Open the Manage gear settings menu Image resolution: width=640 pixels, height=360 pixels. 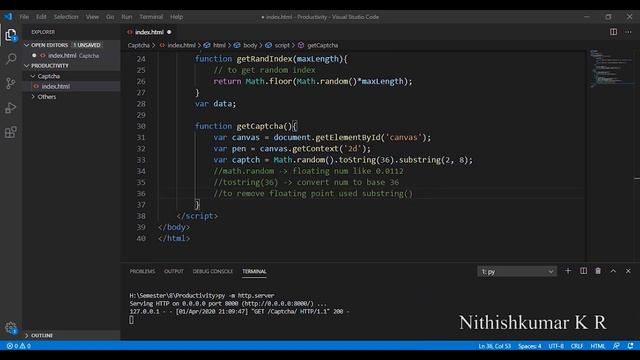coord(11,328)
